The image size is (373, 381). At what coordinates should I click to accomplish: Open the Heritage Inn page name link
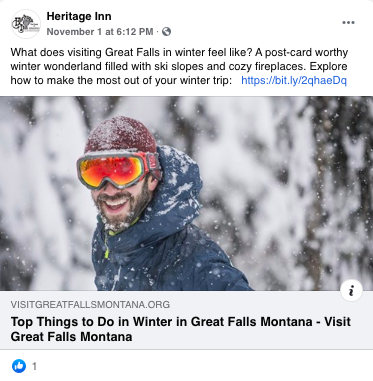pyautogui.click(x=79, y=16)
